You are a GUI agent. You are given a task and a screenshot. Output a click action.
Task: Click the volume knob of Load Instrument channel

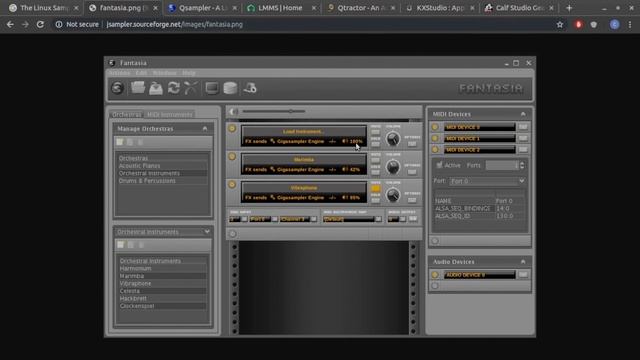click(x=393, y=139)
